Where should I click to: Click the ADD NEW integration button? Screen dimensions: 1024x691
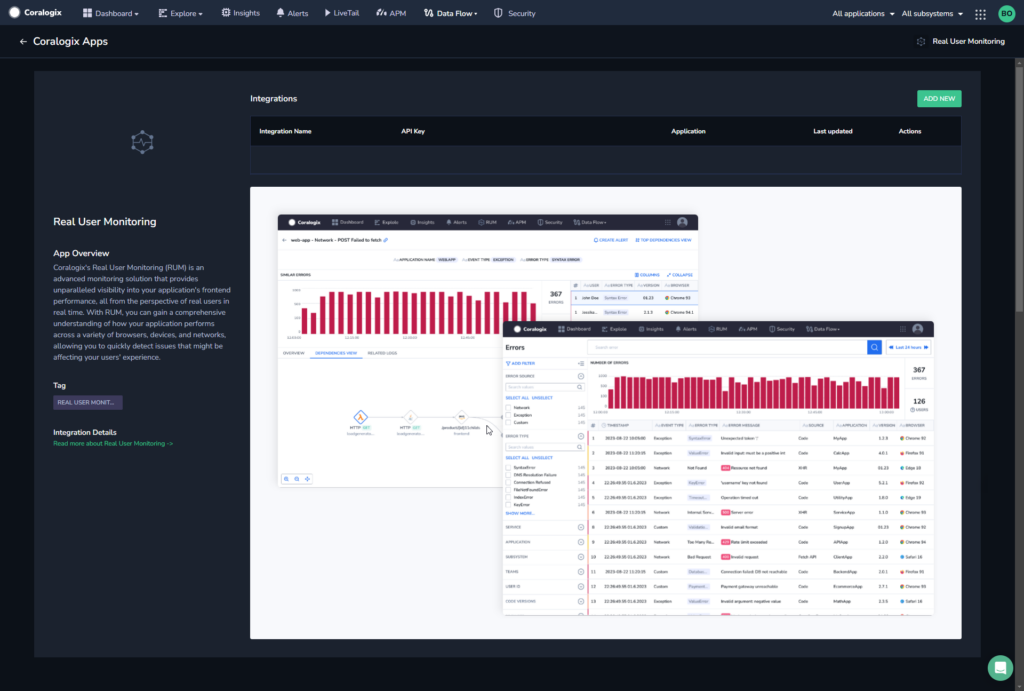click(x=938, y=99)
